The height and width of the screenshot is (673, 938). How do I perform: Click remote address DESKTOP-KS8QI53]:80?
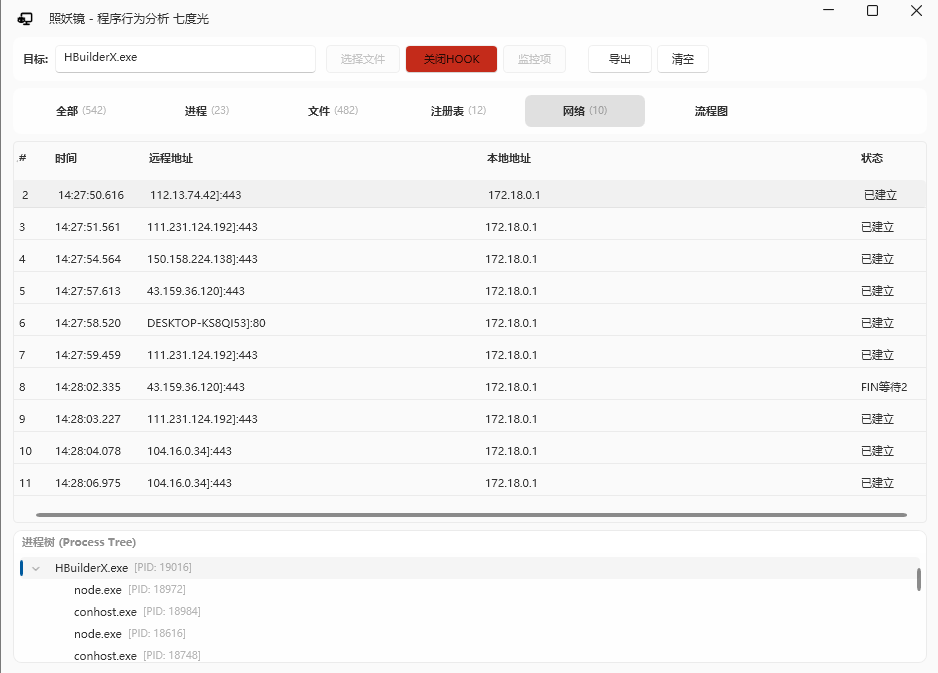click(206, 323)
